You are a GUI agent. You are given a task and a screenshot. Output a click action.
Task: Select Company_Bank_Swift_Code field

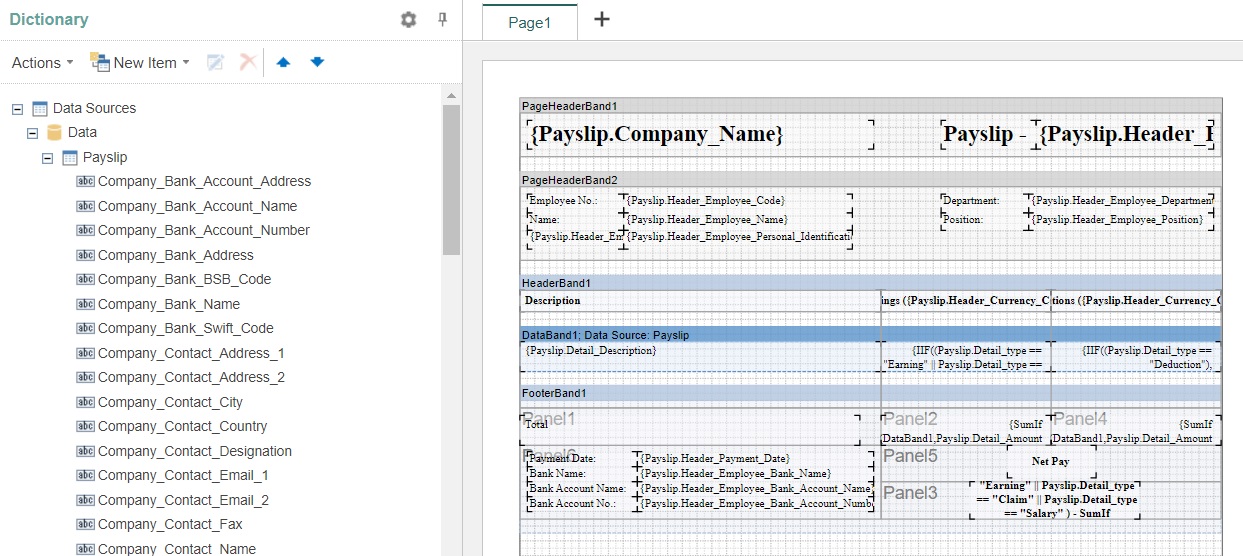coord(185,328)
